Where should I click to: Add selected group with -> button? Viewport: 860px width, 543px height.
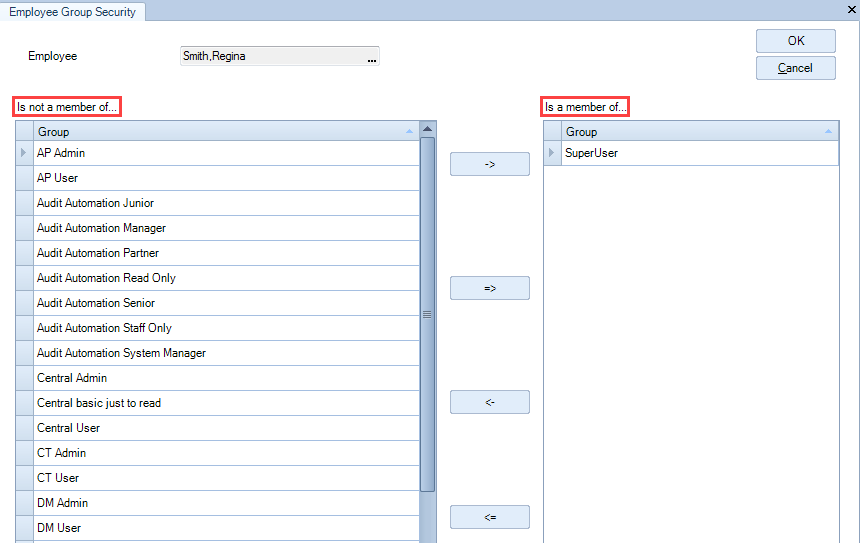point(490,164)
